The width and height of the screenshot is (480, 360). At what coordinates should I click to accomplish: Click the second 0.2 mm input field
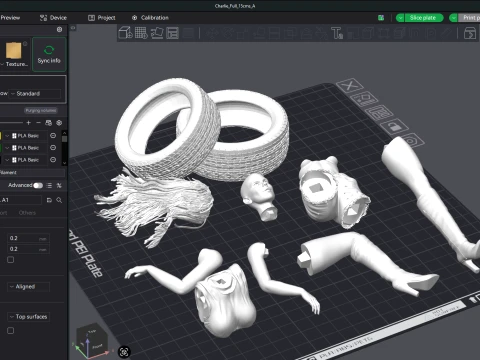tap(29, 249)
